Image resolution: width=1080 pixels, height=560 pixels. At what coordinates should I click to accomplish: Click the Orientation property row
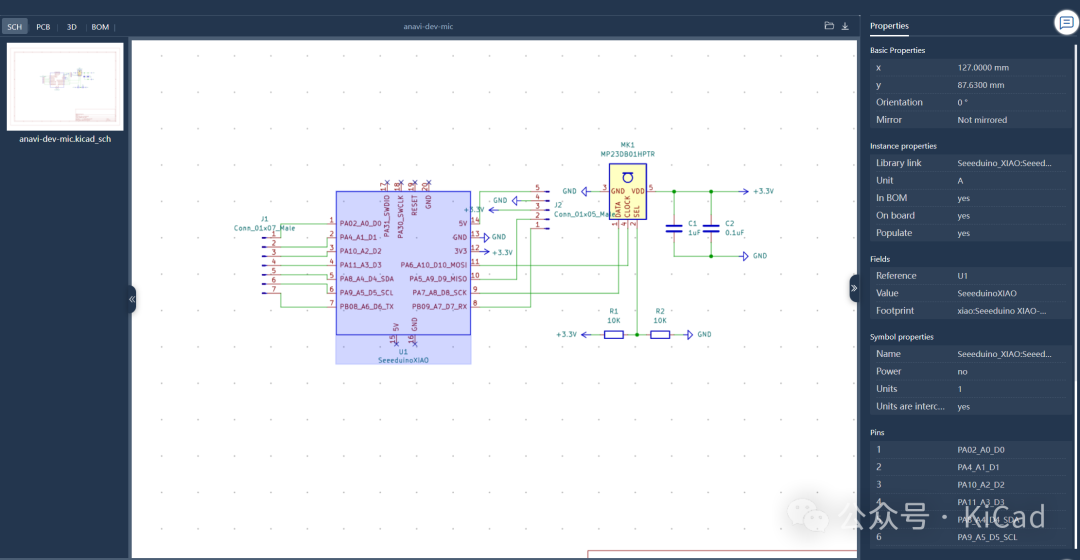click(x=970, y=102)
